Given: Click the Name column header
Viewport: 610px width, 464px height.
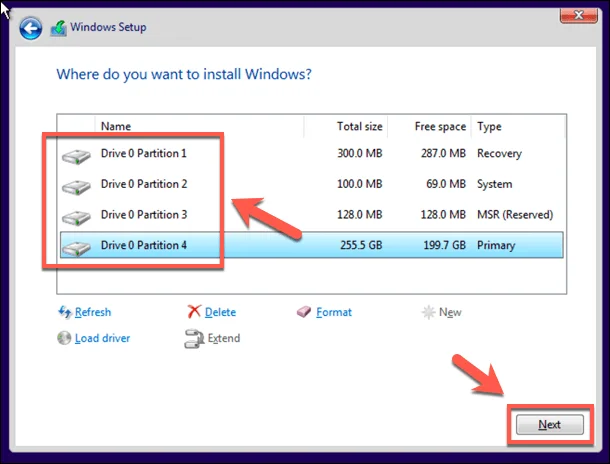Looking at the screenshot, I should click(x=116, y=127).
